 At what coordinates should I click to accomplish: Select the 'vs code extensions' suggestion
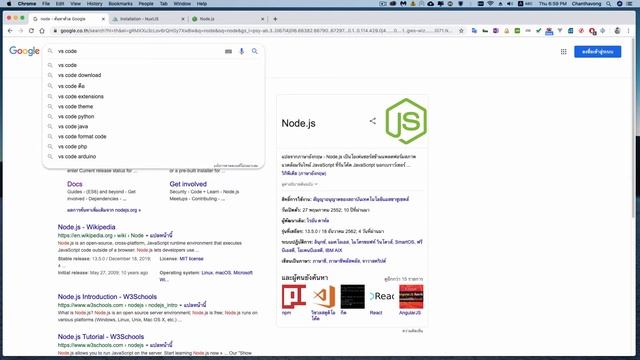coord(153,96)
